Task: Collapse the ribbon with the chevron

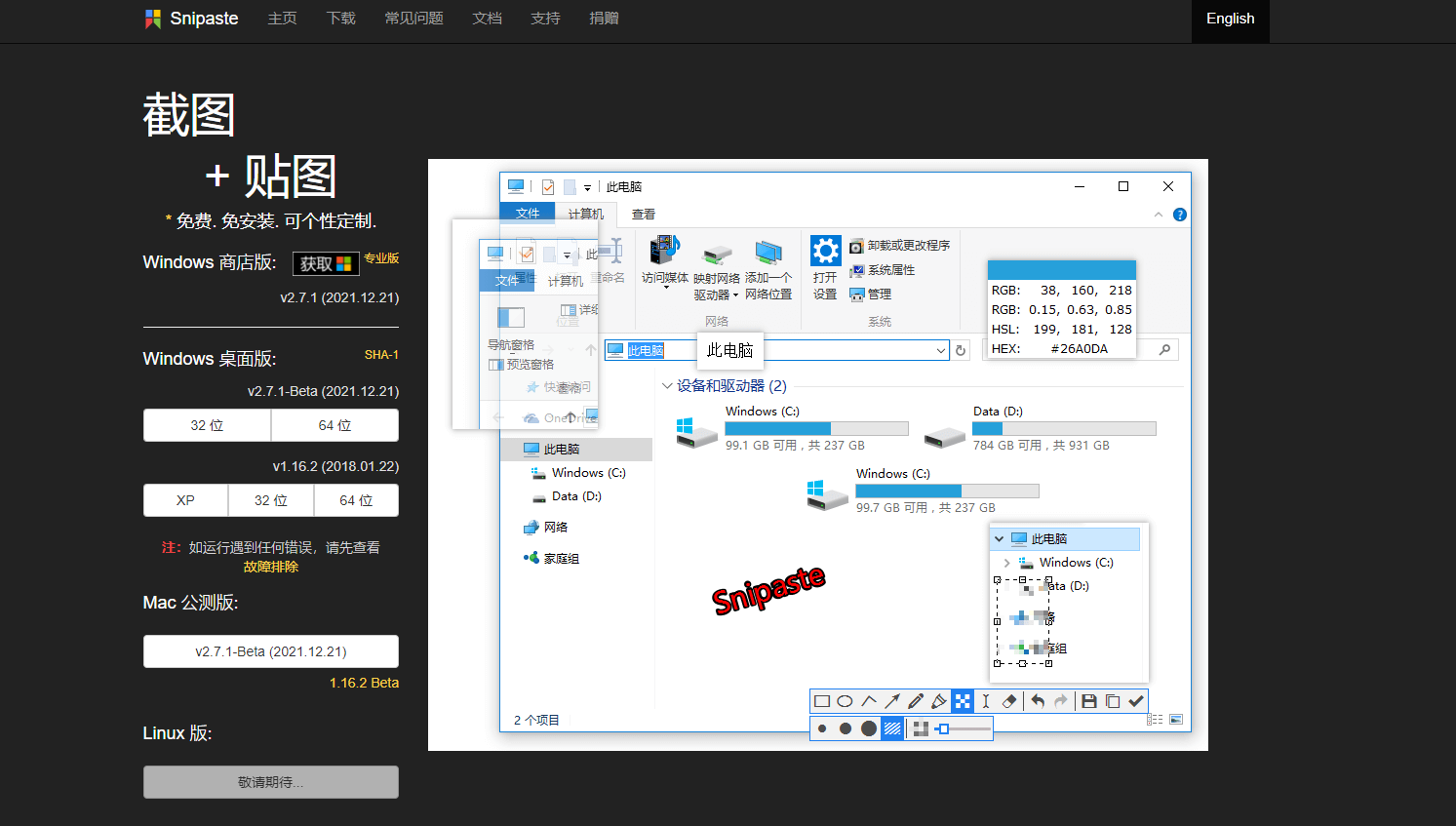Action: tap(1159, 215)
